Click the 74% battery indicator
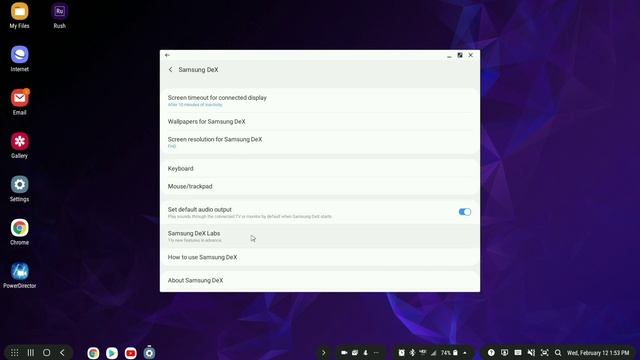The image size is (640, 360). [449, 353]
